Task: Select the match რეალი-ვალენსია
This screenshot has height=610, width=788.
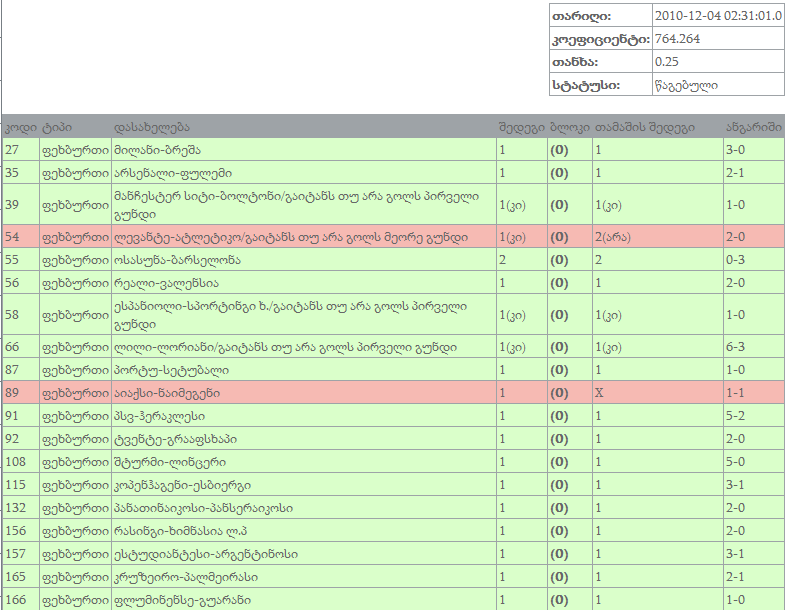Action: click(x=166, y=283)
